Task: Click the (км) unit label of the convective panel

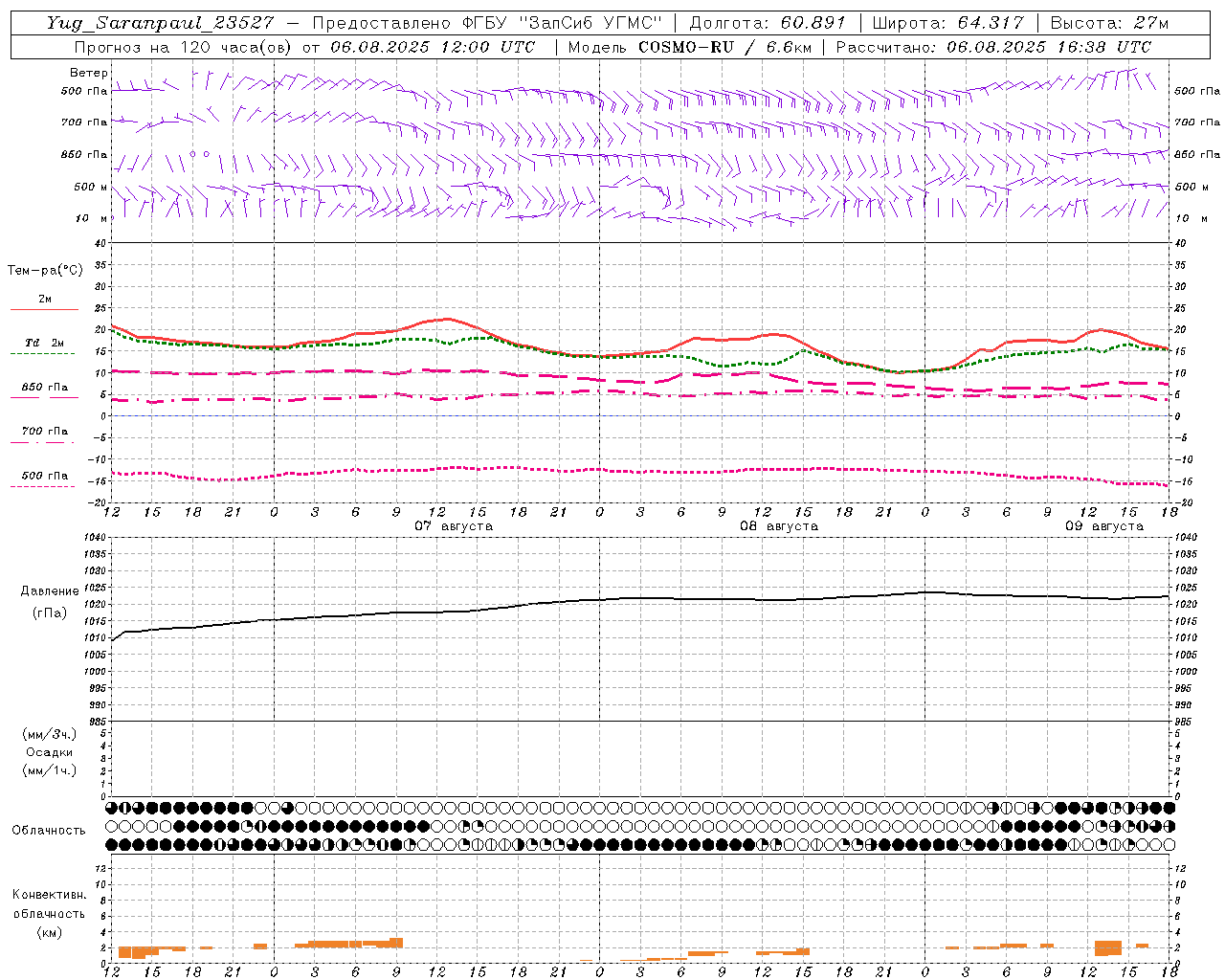Action: point(50,932)
